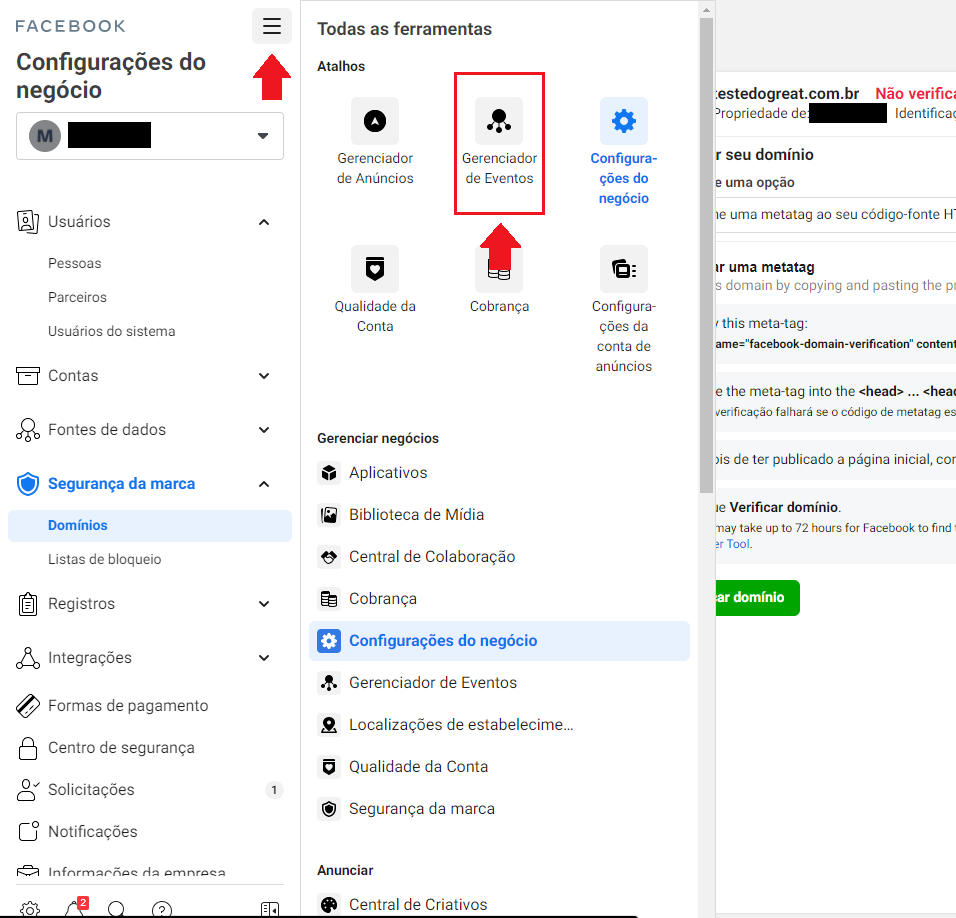Collapse the Segurança da marca chevron
This screenshot has height=918, width=956.
pos(264,484)
